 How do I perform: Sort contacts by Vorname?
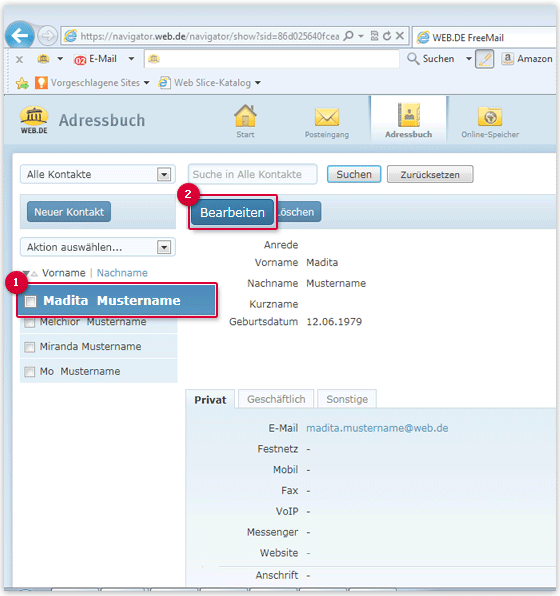tap(63, 273)
